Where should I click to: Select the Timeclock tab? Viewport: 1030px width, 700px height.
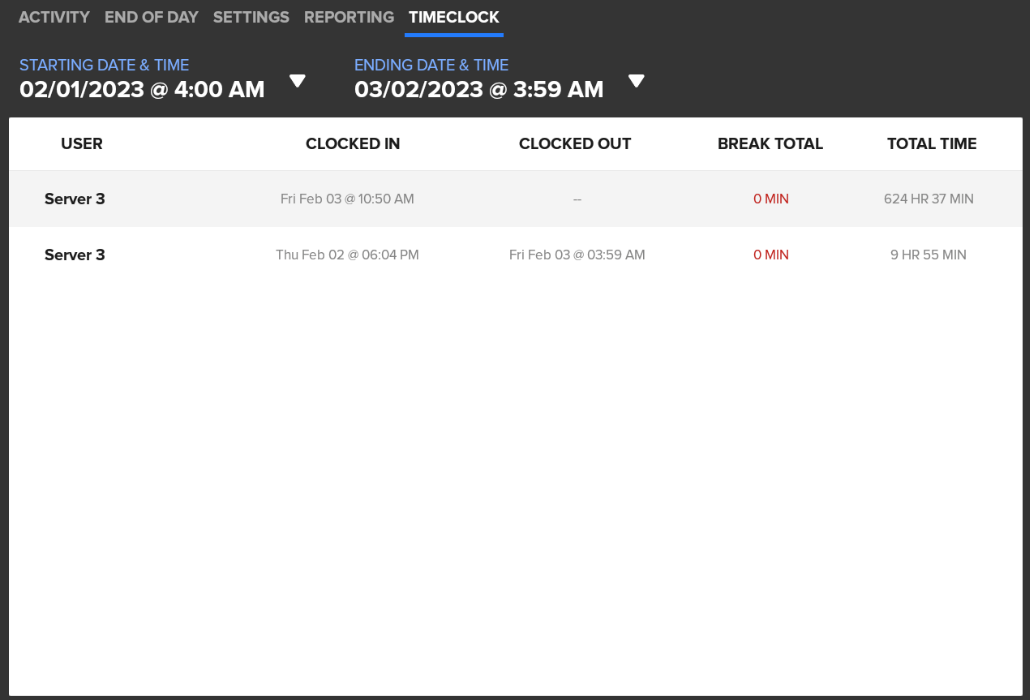pos(454,17)
